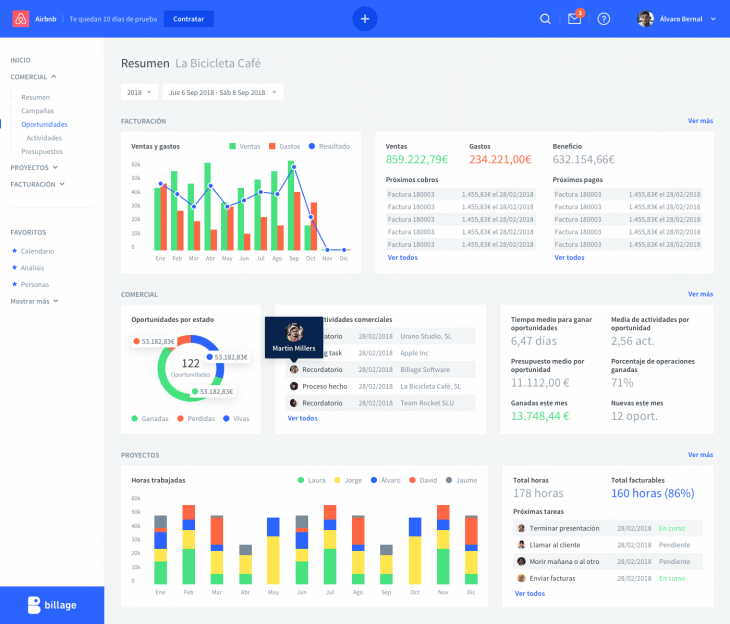
Task: Go to INICIO in the sidebar
Action: (20, 60)
